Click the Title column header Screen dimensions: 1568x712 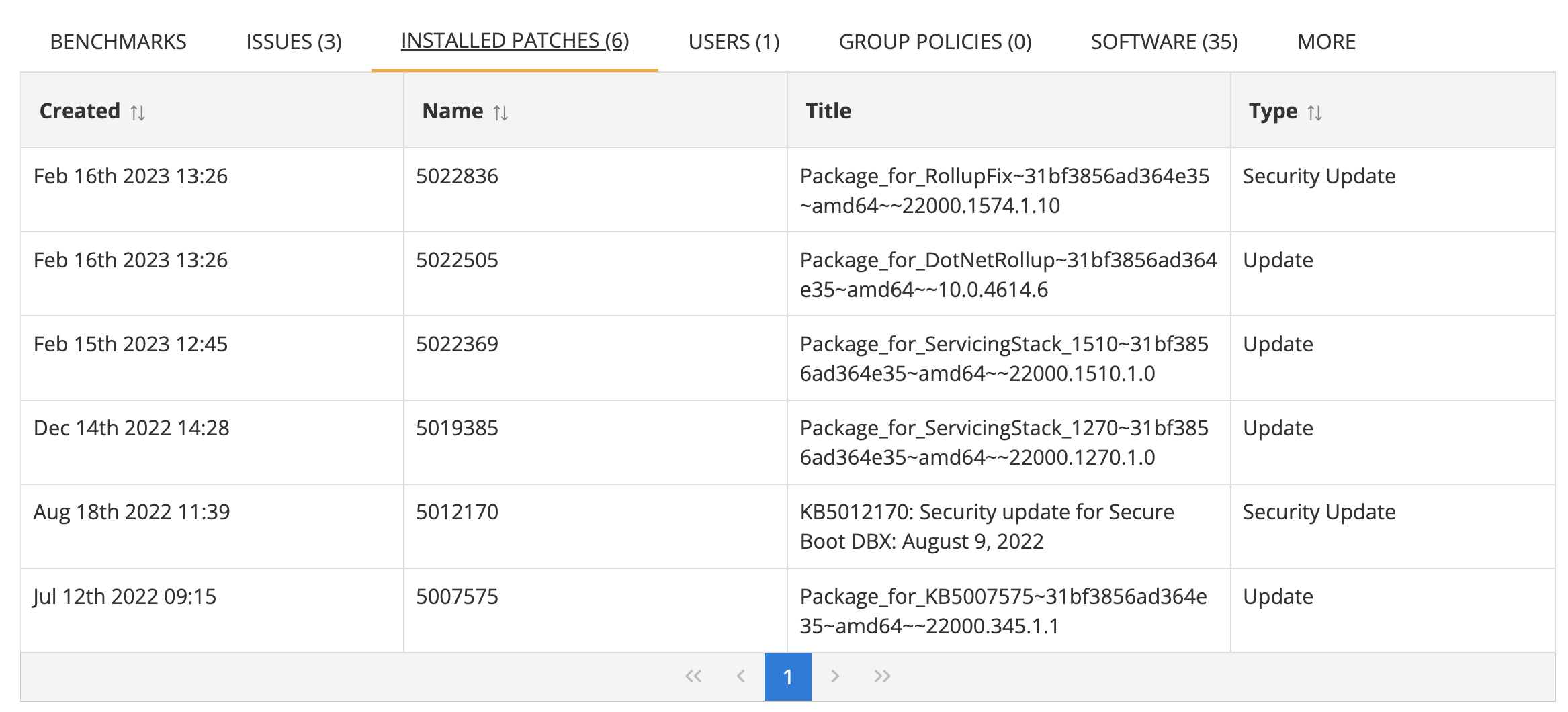tap(828, 111)
